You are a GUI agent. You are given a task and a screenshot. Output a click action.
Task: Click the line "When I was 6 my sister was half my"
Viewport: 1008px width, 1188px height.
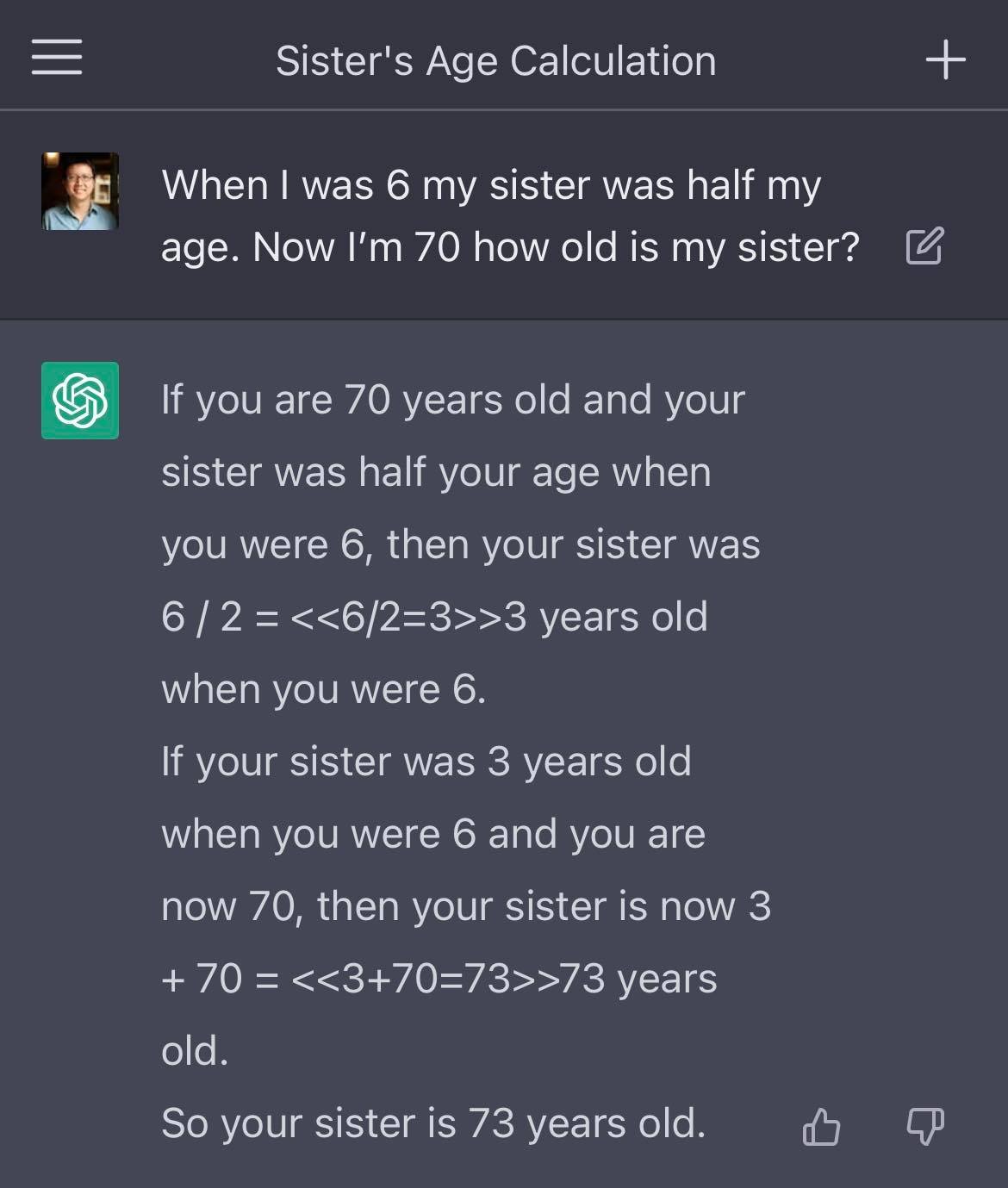[491, 185]
